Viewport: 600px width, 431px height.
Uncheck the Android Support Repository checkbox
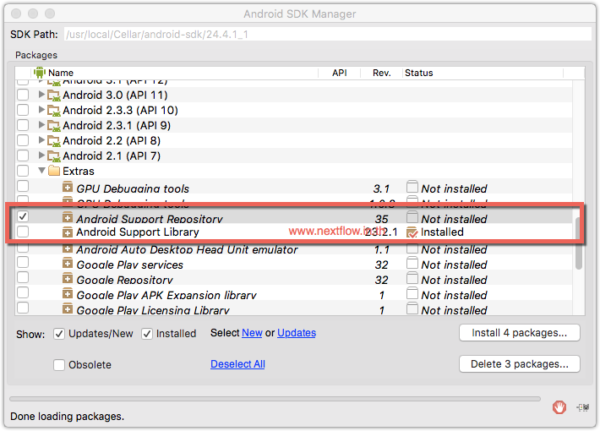tap(22, 217)
